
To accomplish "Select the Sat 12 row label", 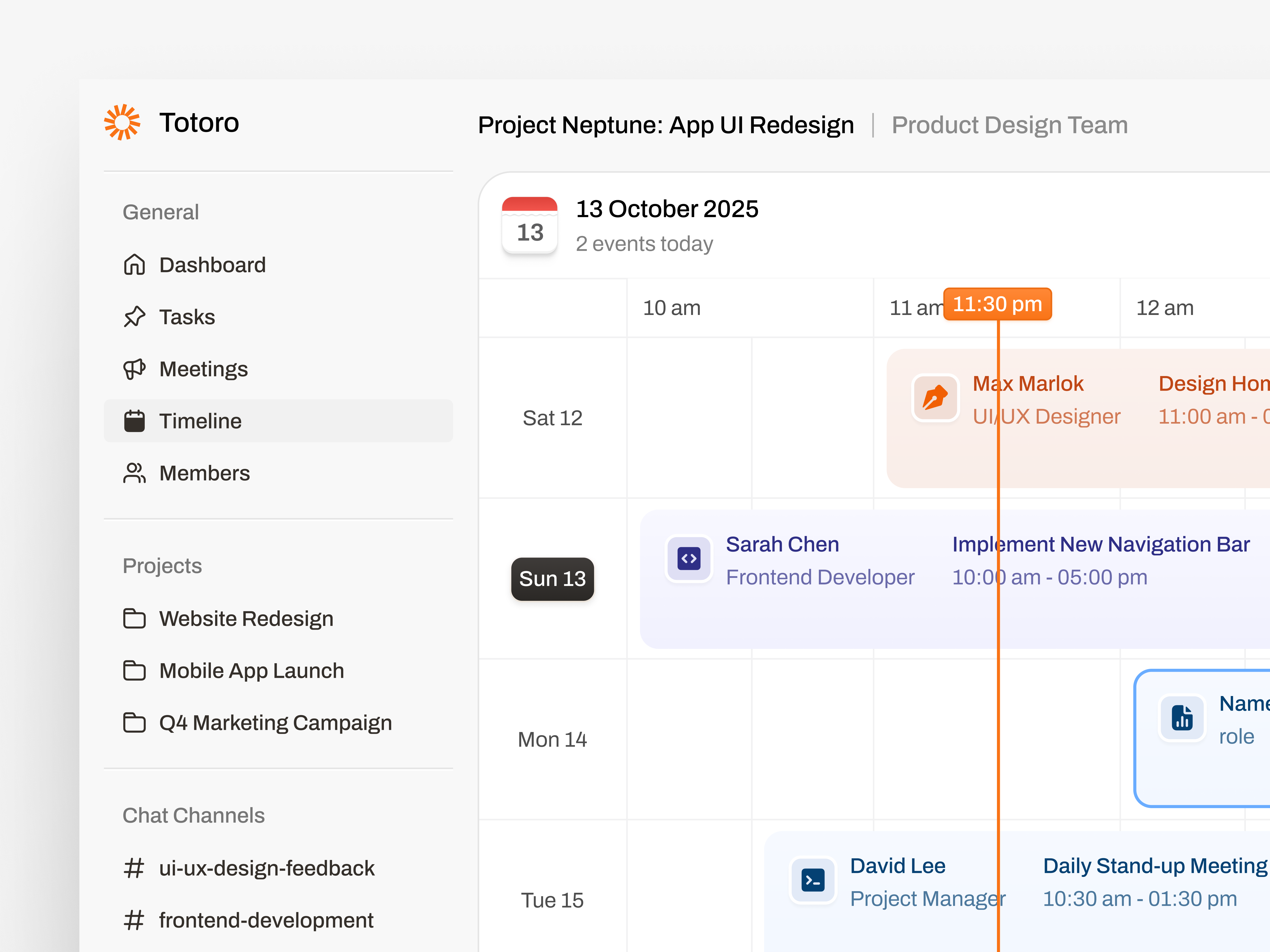I will coord(552,418).
